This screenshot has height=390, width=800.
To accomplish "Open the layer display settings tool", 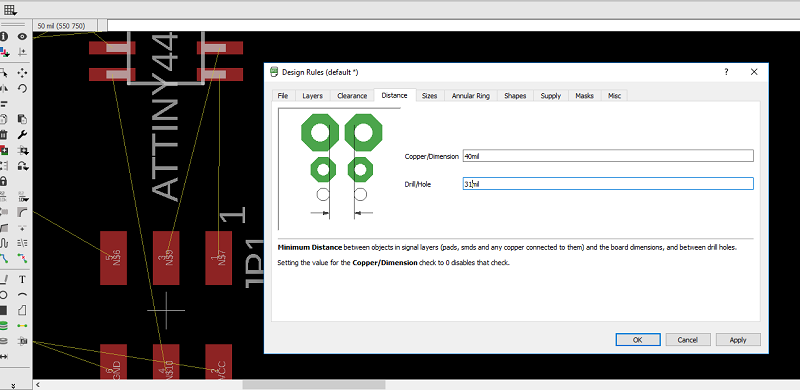I will pyautogui.click(x=4, y=52).
